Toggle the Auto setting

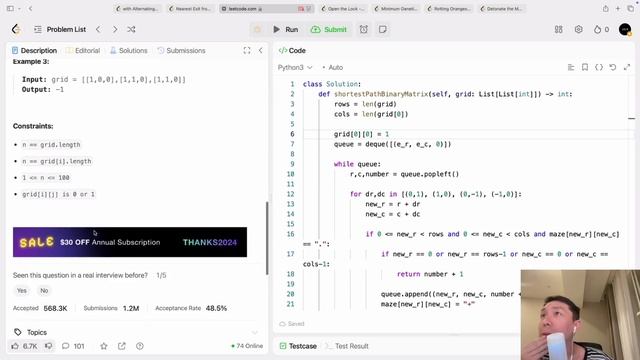click(333, 67)
